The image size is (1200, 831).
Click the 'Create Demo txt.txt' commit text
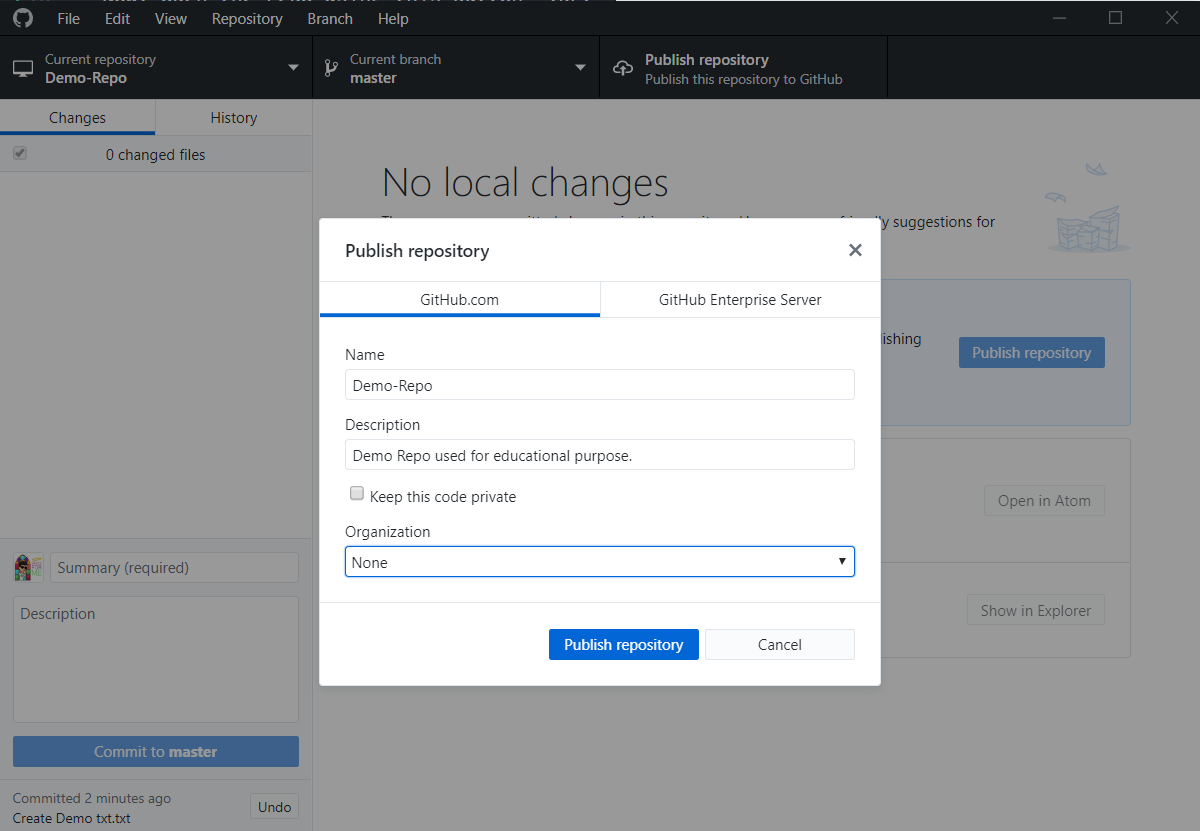coord(72,818)
